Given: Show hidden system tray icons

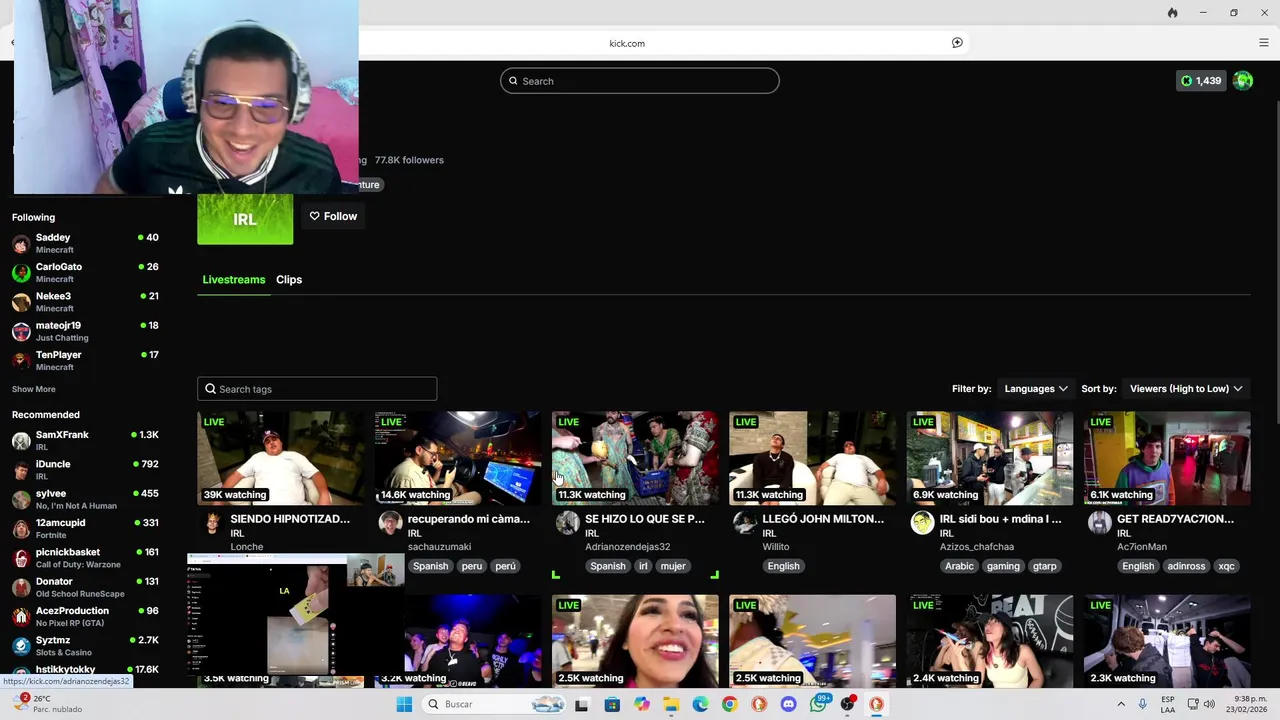Looking at the screenshot, I should click(x=1121, y=704).
